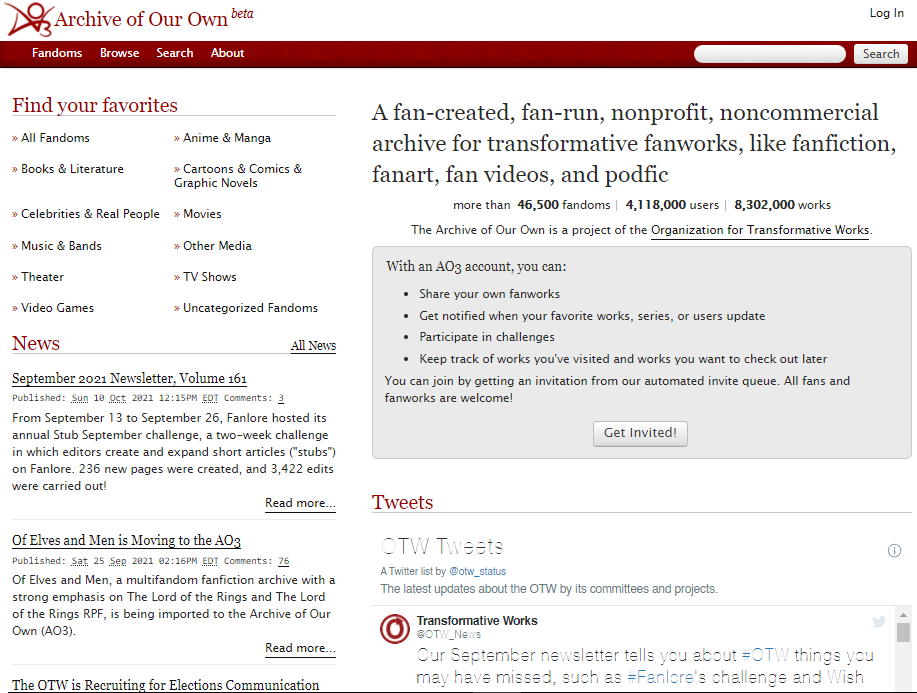This screenshot has height=693, width=917.
Task: Open the Fandoms dropdown menu
Action: click(x=57, y=53)
